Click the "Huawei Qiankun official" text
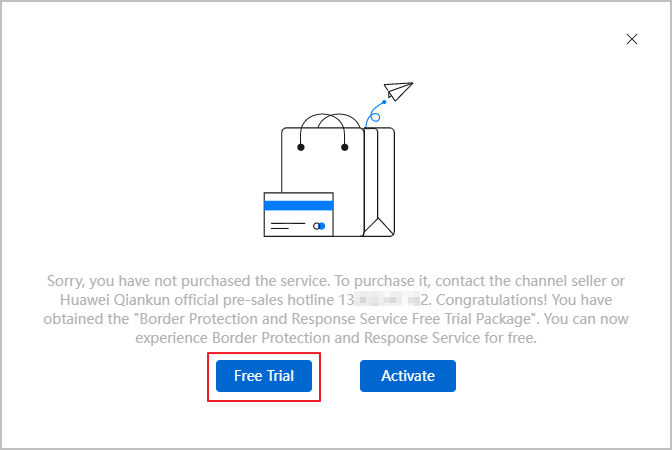The height and width of the screenshot is (450, 672). click(140, 300)
